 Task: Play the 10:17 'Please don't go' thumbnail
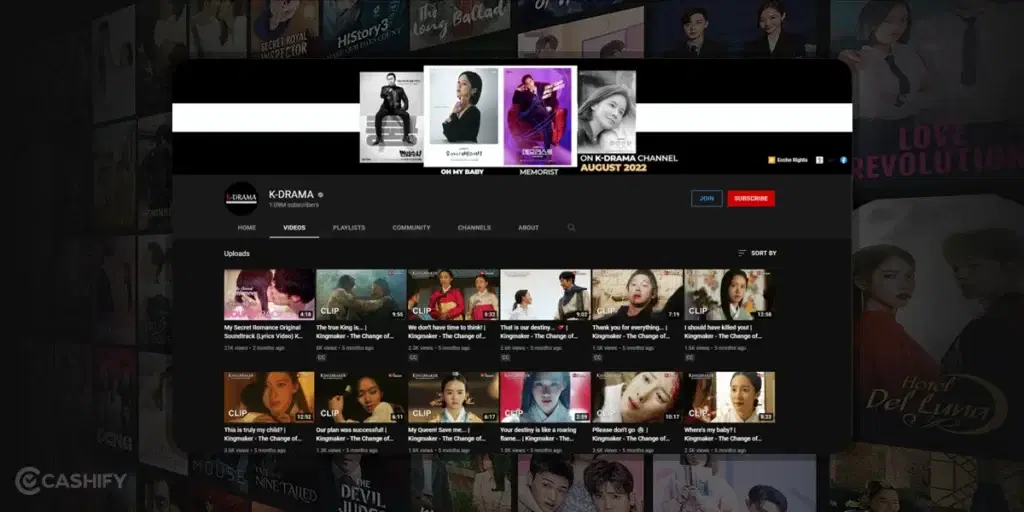point(637,397)
